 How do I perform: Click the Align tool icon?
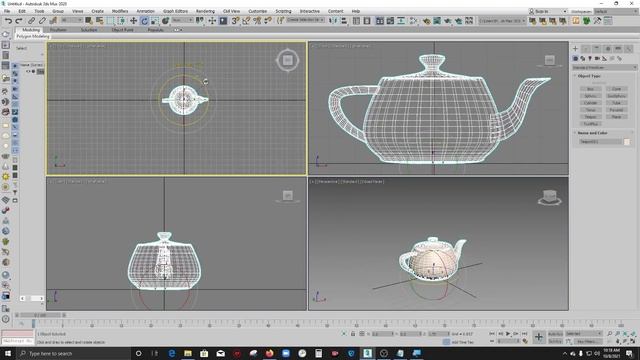[x=344, y=20]
